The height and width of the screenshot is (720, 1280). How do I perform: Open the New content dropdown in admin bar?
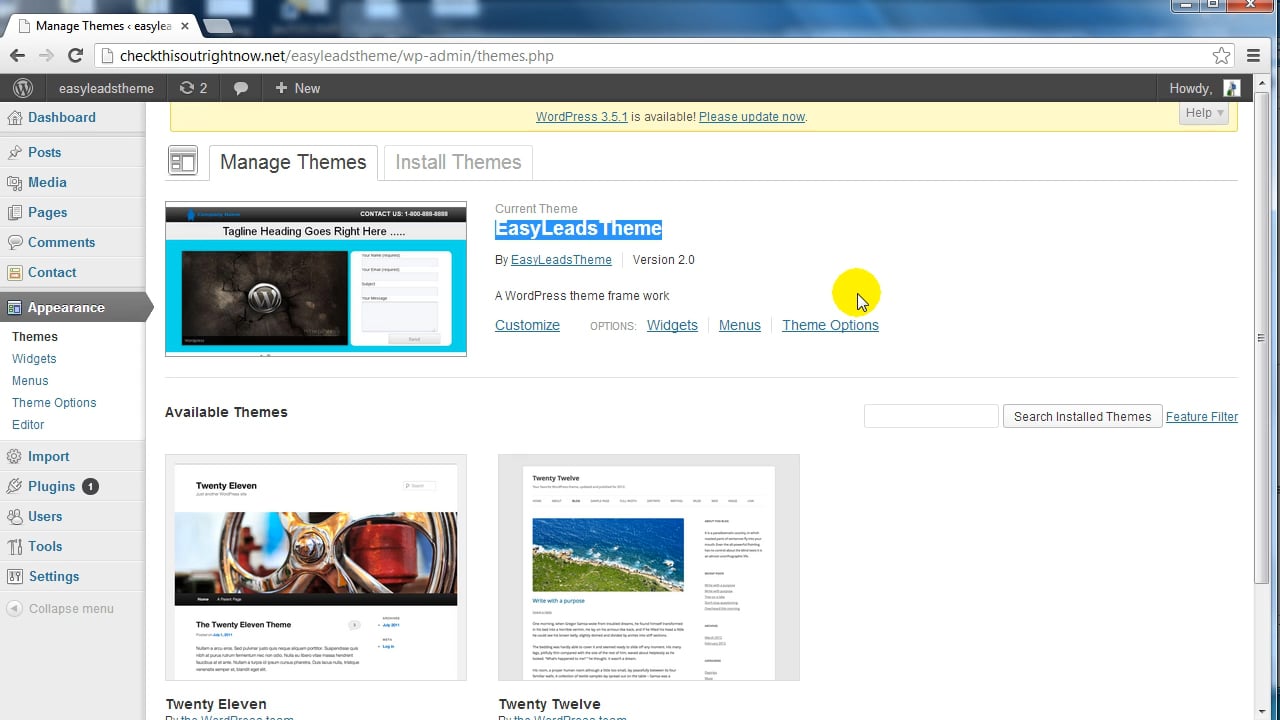[x=297, y=88]
